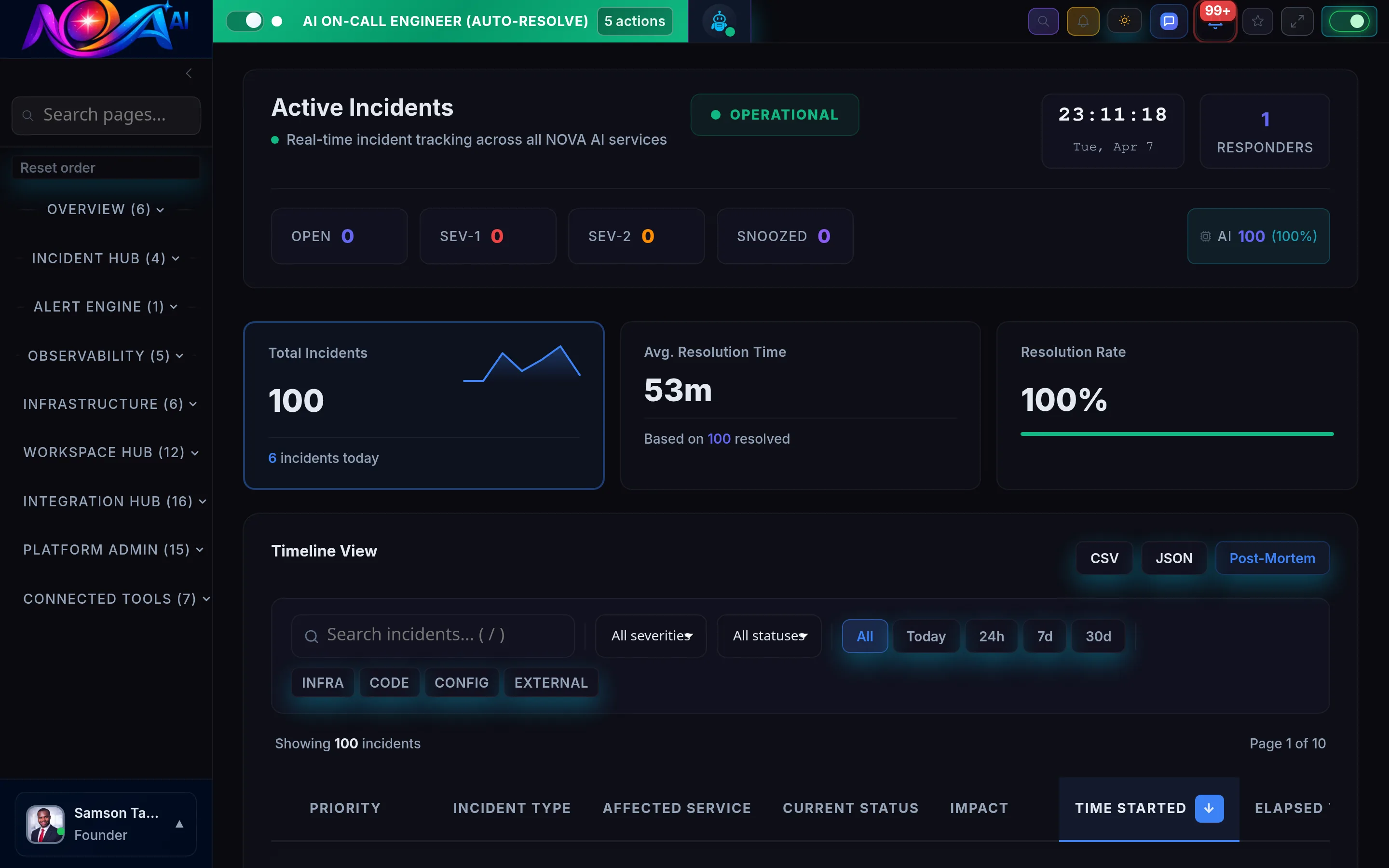This screenshot has height=868, width=1389.
Task: Open the 99+ notifications tray icon
Action: coord(1215,23)
